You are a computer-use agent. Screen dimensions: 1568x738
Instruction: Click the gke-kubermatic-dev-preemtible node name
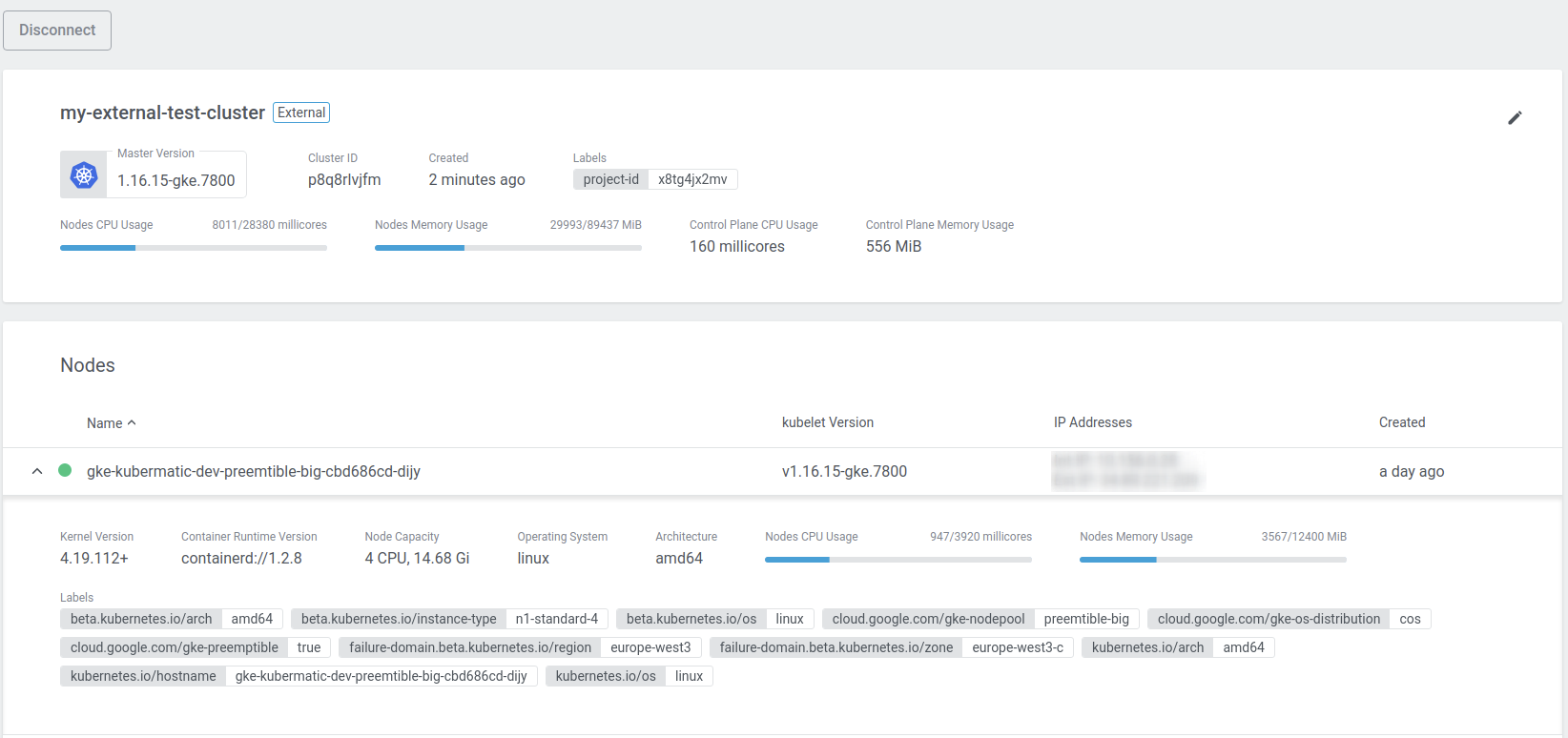click(254, 471)
